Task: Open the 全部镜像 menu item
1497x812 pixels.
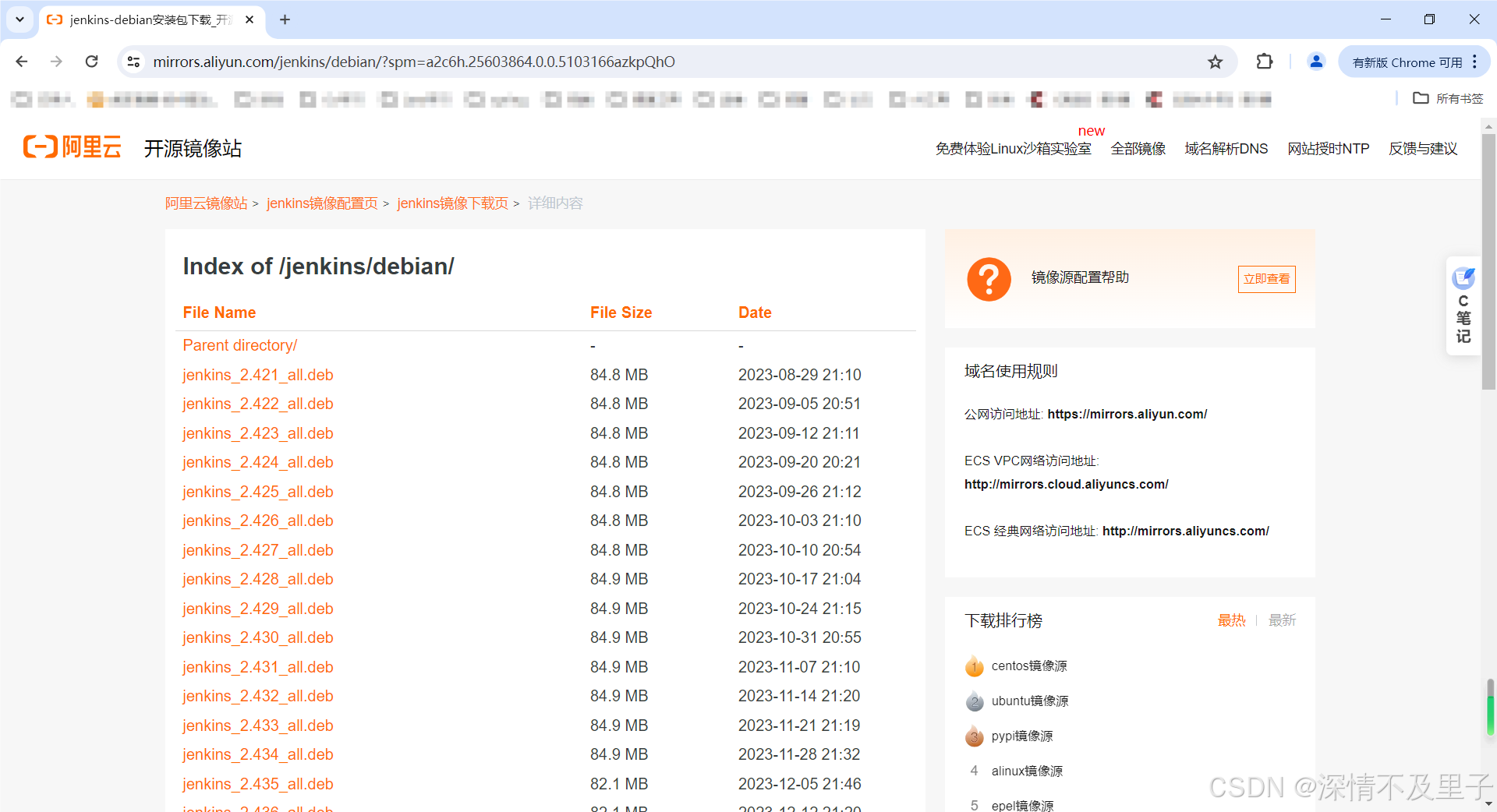Action: tap(1138, 149)
